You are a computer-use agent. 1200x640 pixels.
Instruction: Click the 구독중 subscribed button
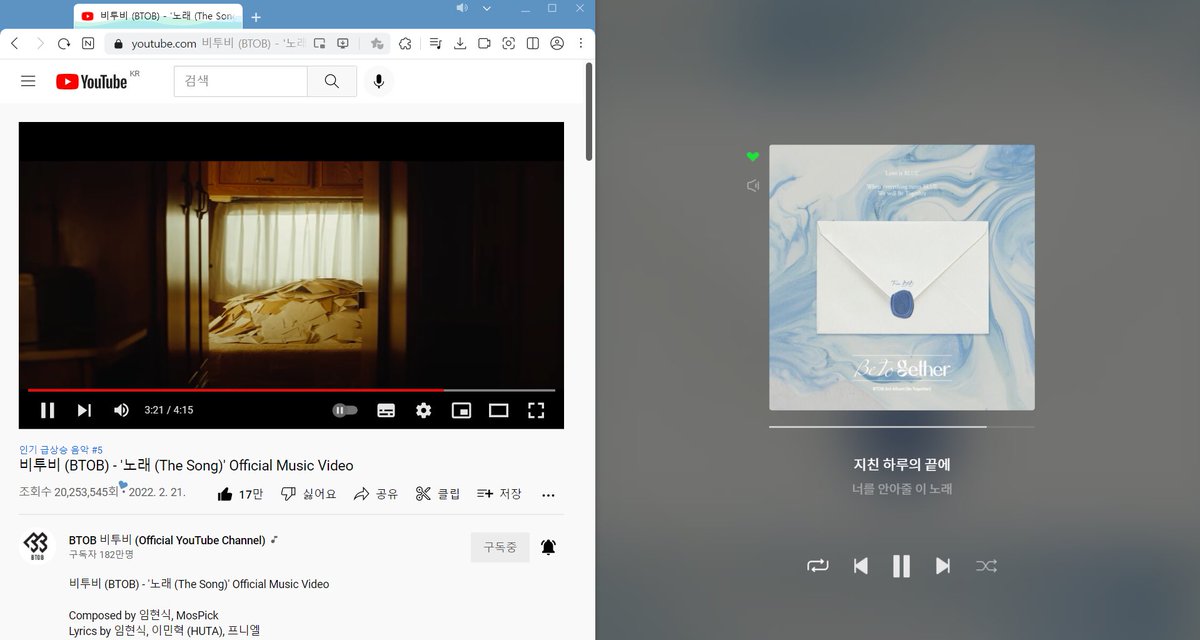pos(500,547)
